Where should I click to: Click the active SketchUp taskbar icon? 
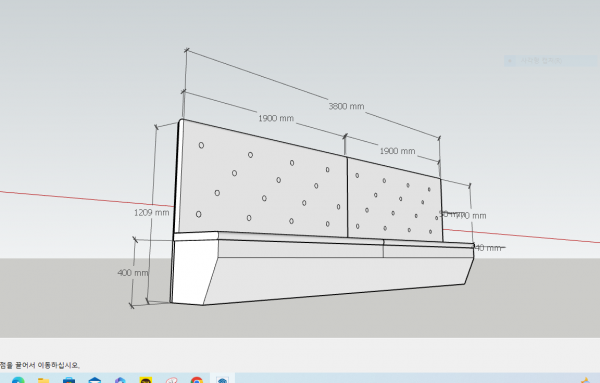coord(222,380)
